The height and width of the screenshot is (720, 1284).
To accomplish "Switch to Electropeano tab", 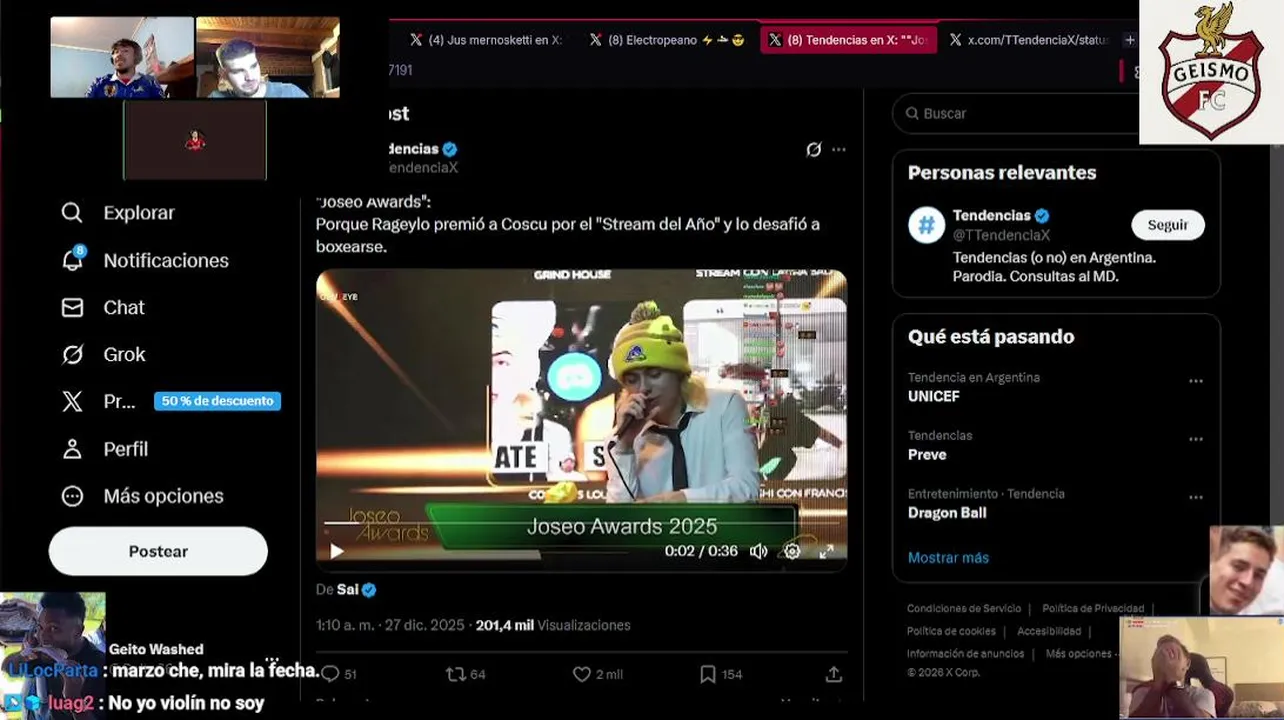I will pos(666,40).
